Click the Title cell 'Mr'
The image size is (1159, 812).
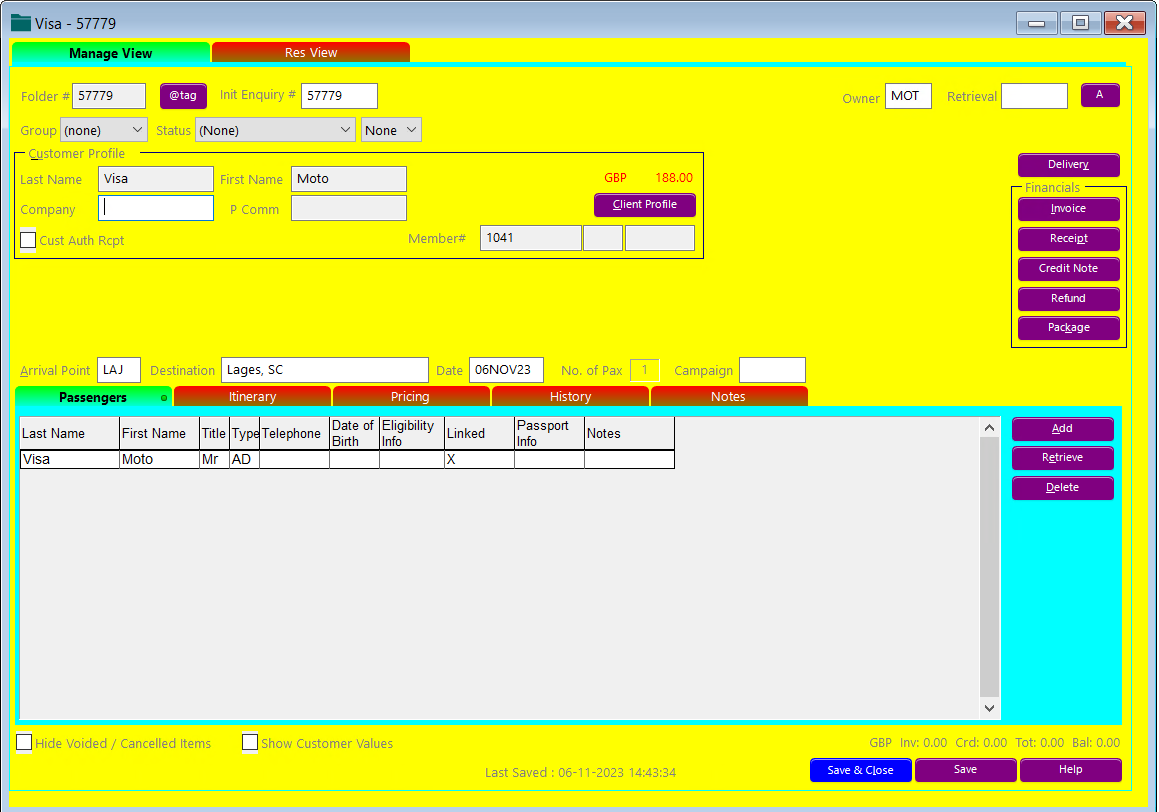[x=214, y=460]
